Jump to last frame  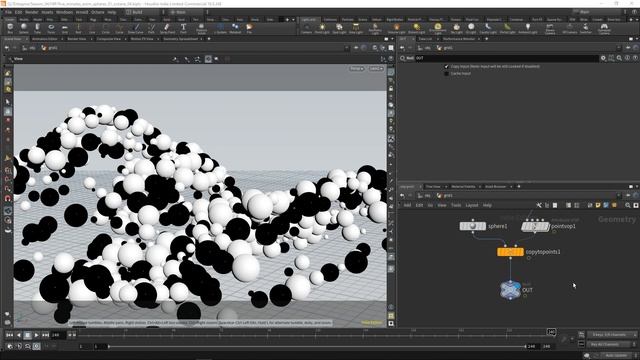(x=45, y=335)
